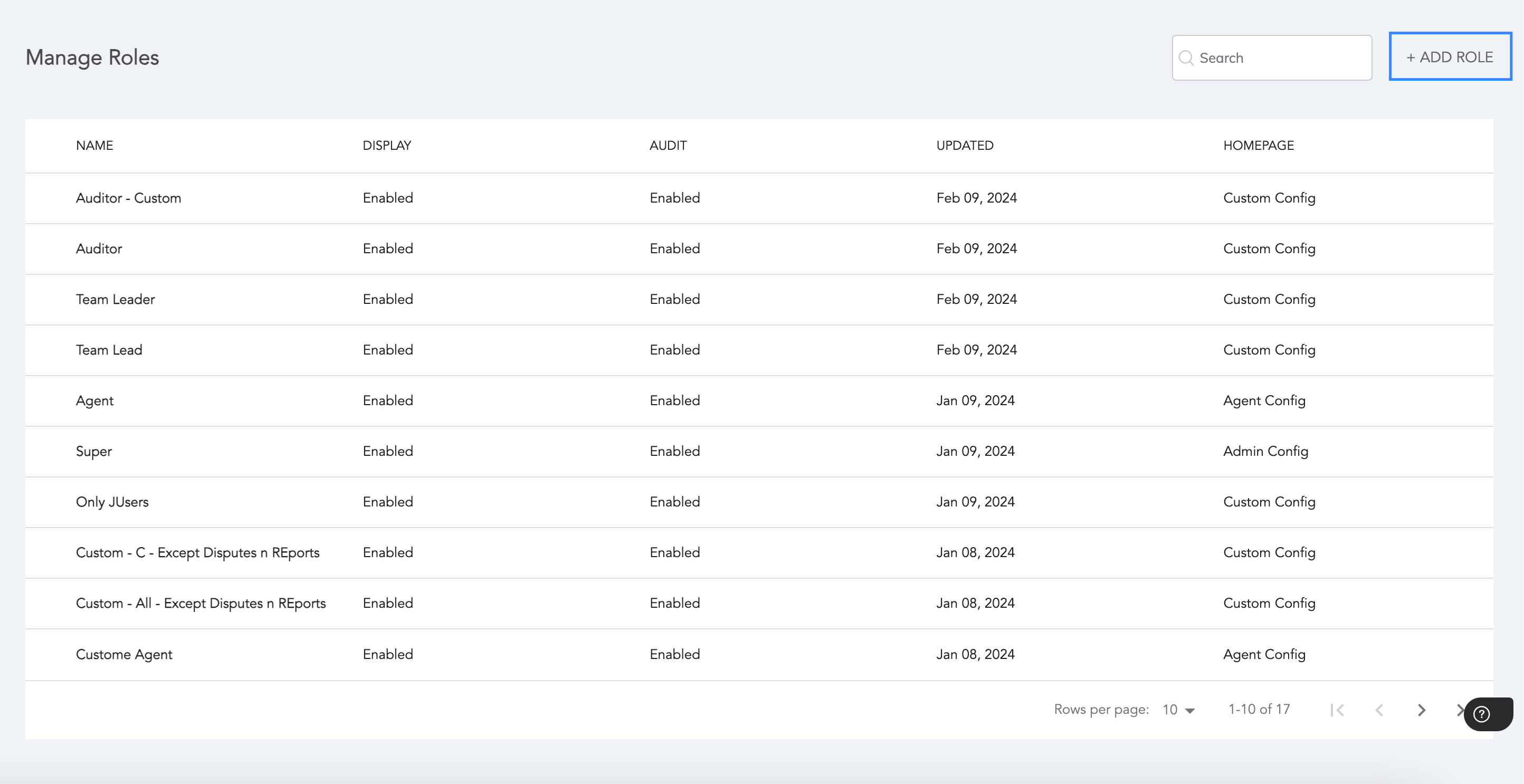Sort by AUDIT column header
This screenshot has width=1524, height=784.
(668, 146)
